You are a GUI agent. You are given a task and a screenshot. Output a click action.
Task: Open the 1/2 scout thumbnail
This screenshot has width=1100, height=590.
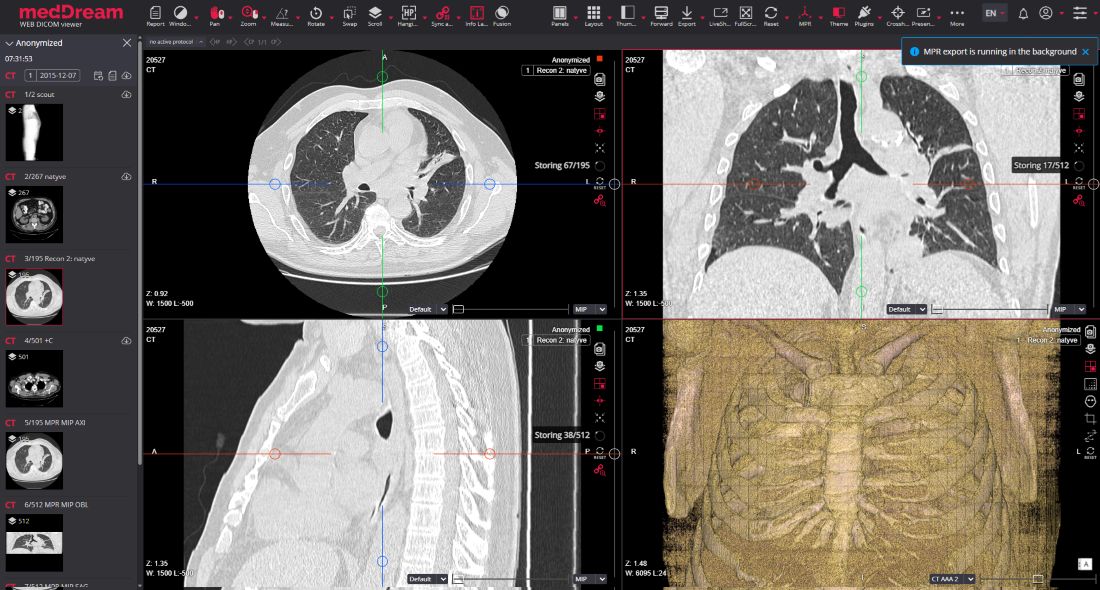(34, 133)
